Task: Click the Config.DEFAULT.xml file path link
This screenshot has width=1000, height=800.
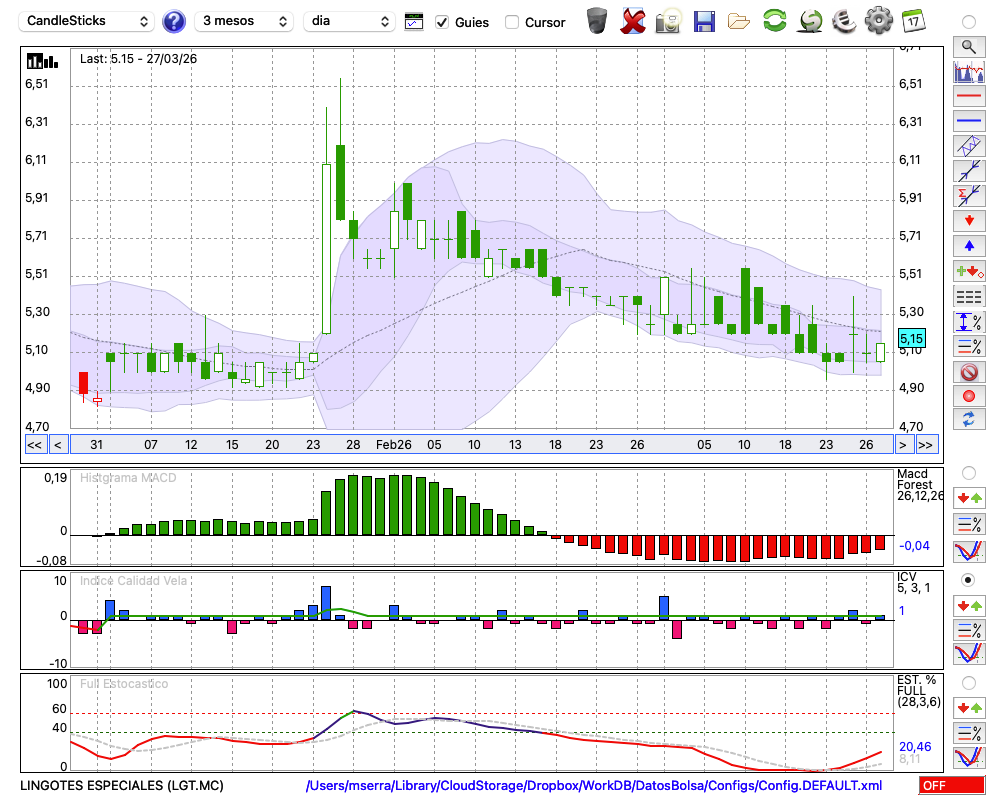Action: click(x=594, y=786)
